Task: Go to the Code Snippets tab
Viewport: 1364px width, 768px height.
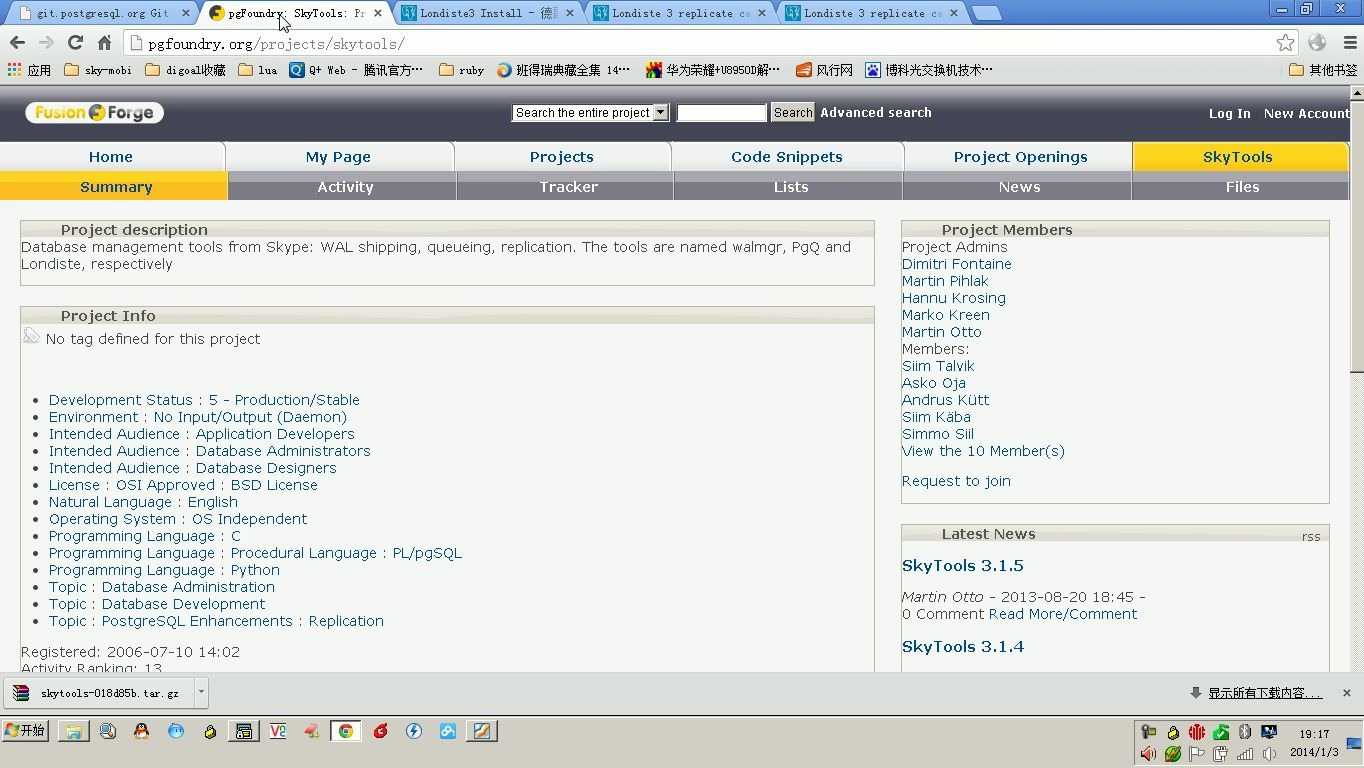Action: (787, 157)
